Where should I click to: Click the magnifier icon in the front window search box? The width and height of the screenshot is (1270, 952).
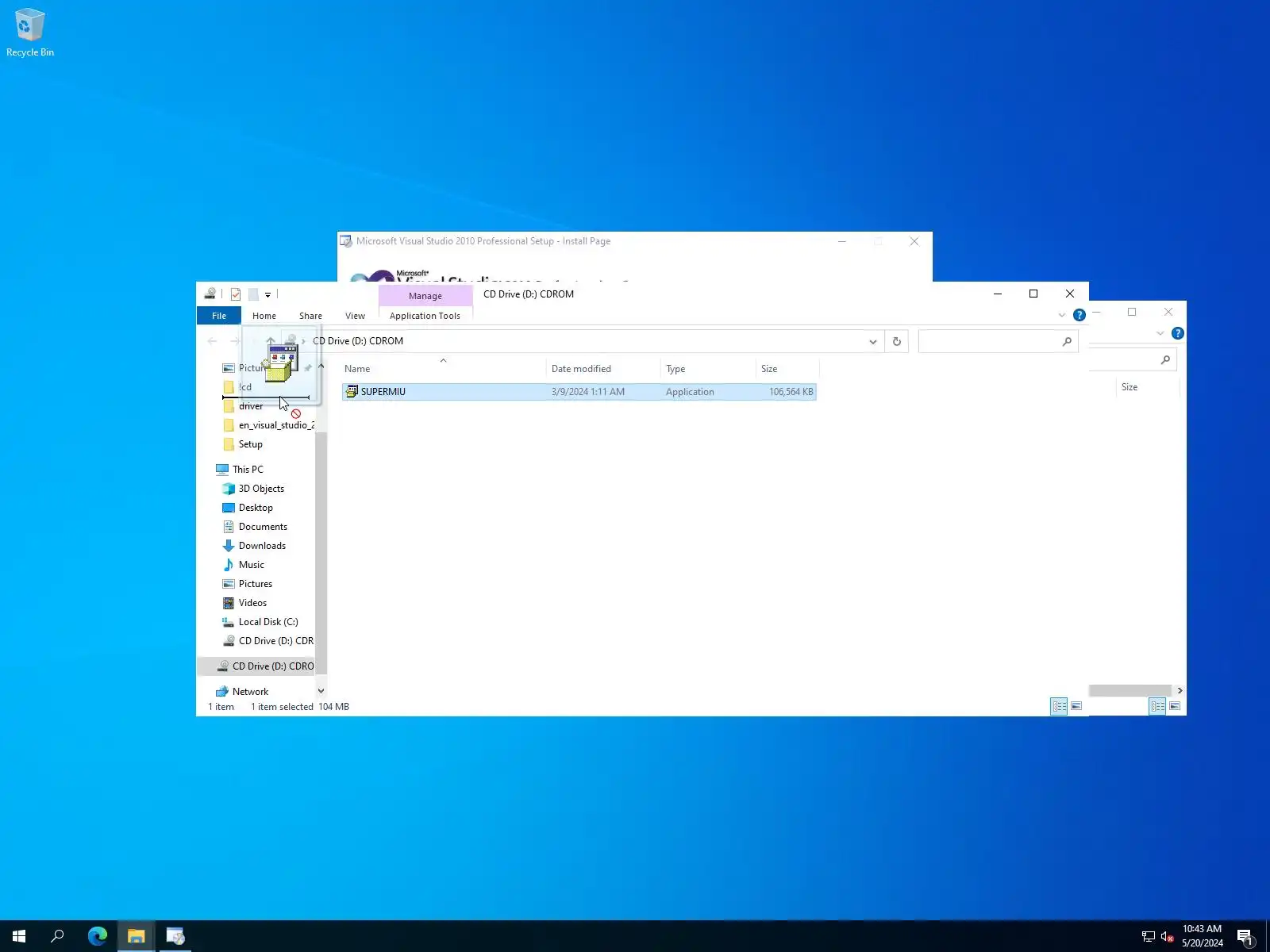1067,342
